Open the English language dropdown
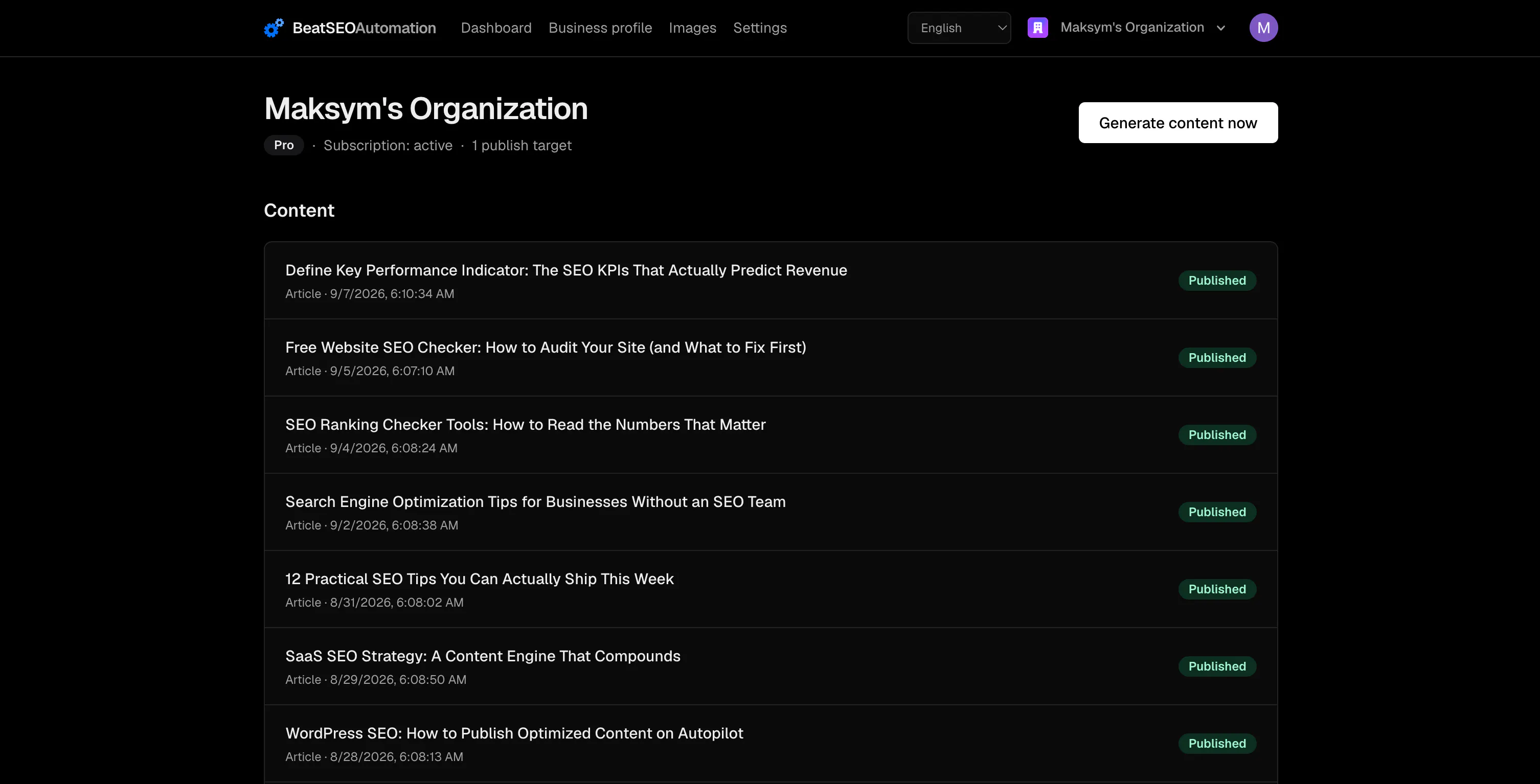This screenshot has height=784, width=1540. (959, 28)
